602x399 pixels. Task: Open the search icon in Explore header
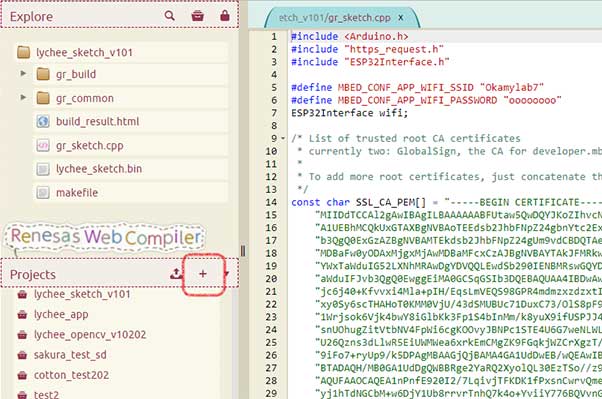point(169,16)
